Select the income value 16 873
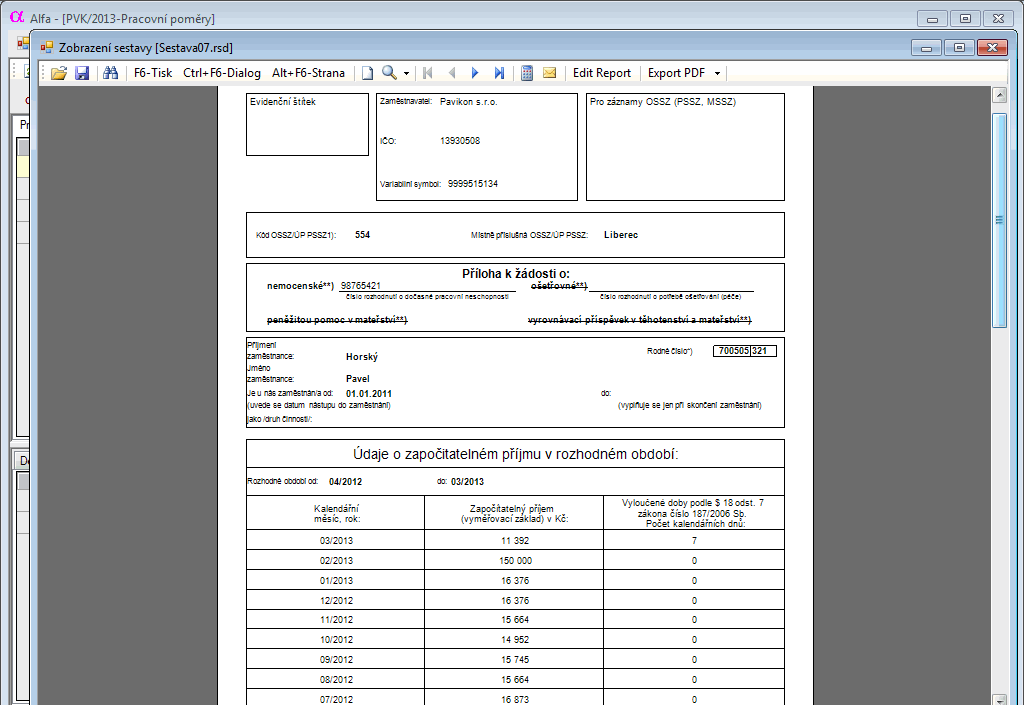The image size is (1024, 705). click(x=515, y=699)
